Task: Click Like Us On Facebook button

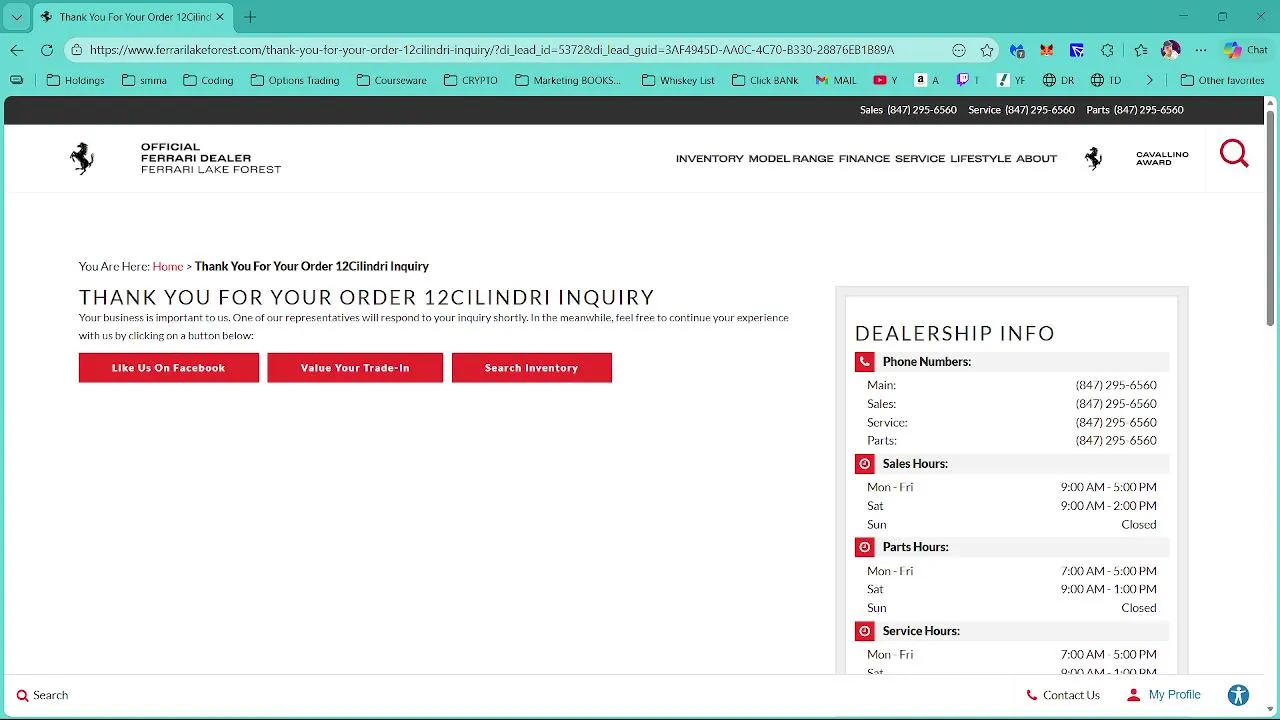Action: 169,368
